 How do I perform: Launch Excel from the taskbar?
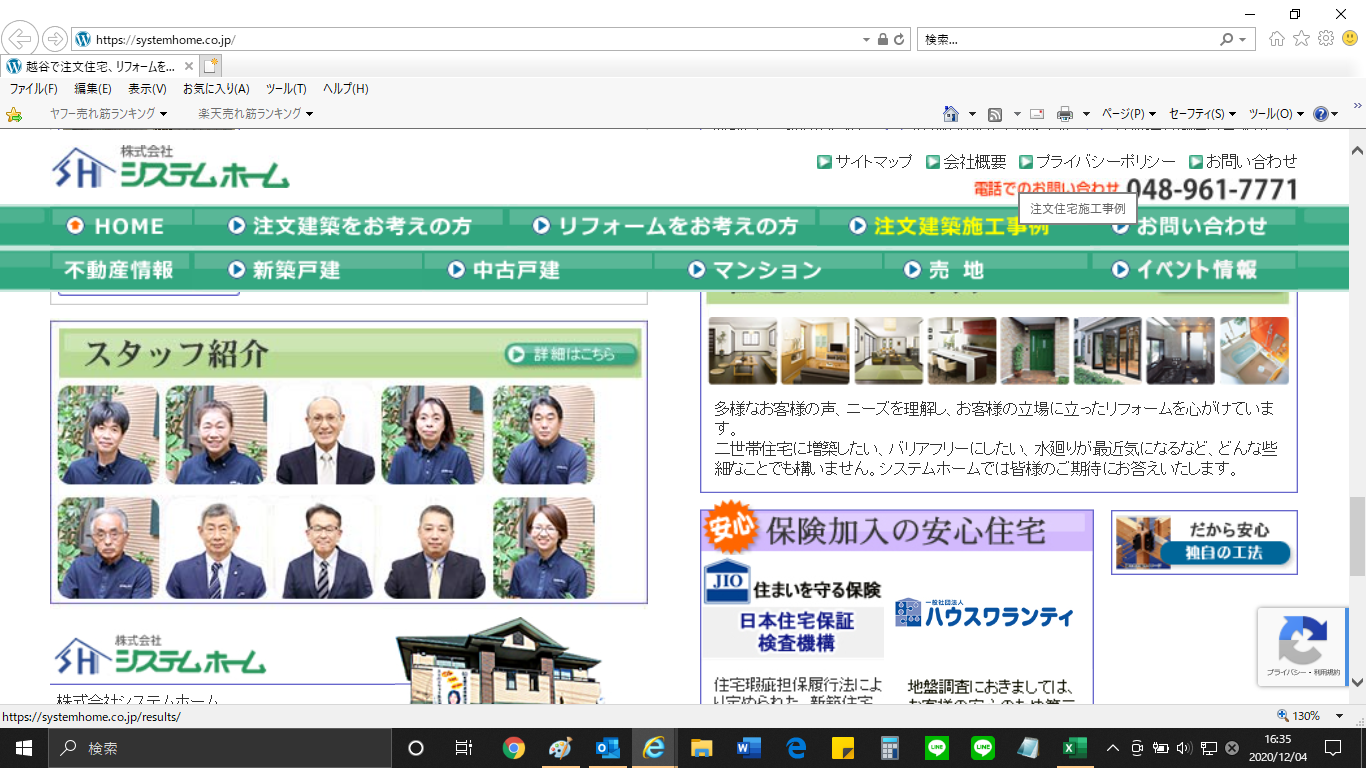pos(1075,748)
